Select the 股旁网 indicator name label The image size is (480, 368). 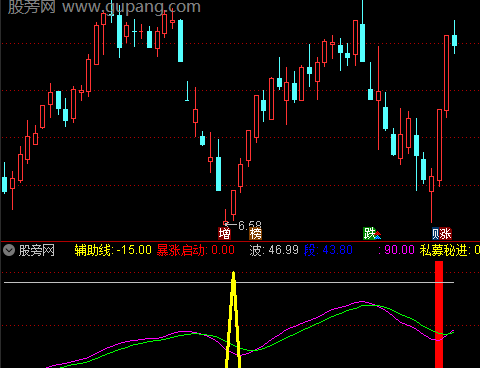(x=36, y=250)
